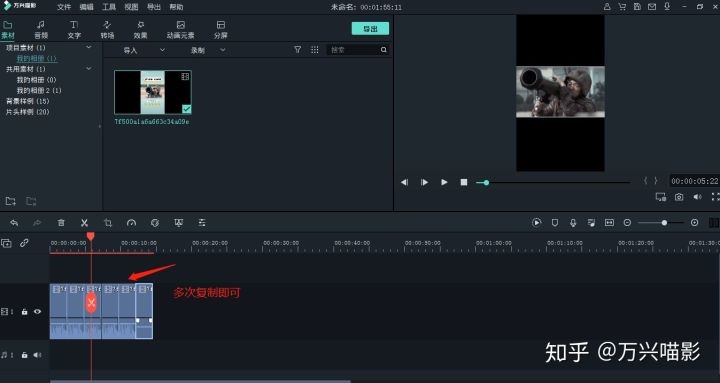Image resolution: width=720 pixels, height=383 pixels.
Task: Switch to the 文字 text tab
Action: [74, 30]
